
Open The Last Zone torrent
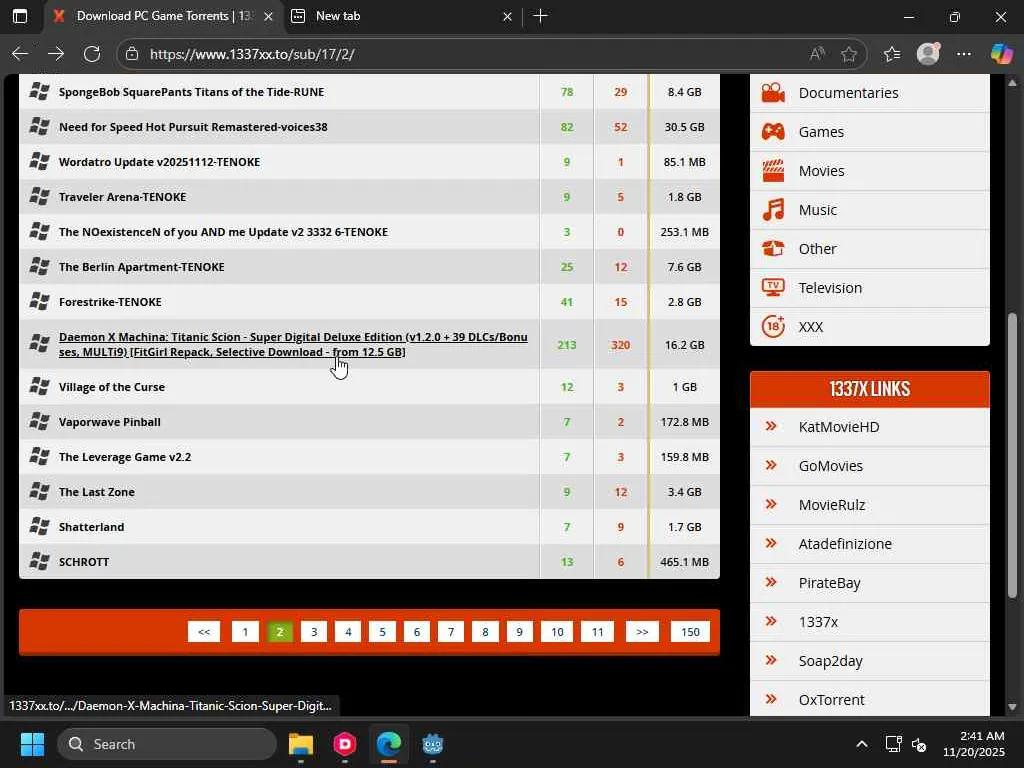tap(97, 492)
